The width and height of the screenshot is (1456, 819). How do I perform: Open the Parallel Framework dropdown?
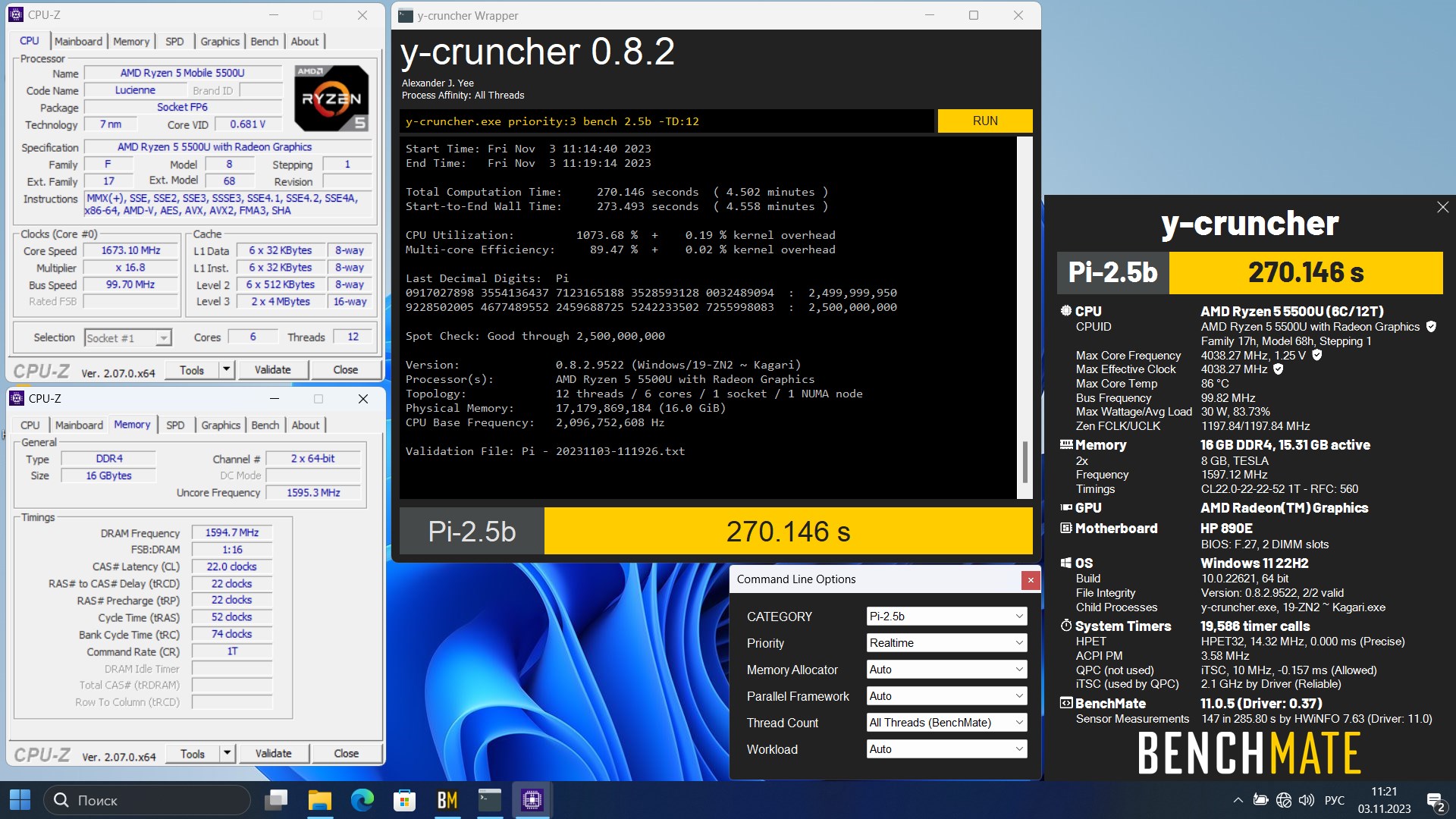(946, 696)
